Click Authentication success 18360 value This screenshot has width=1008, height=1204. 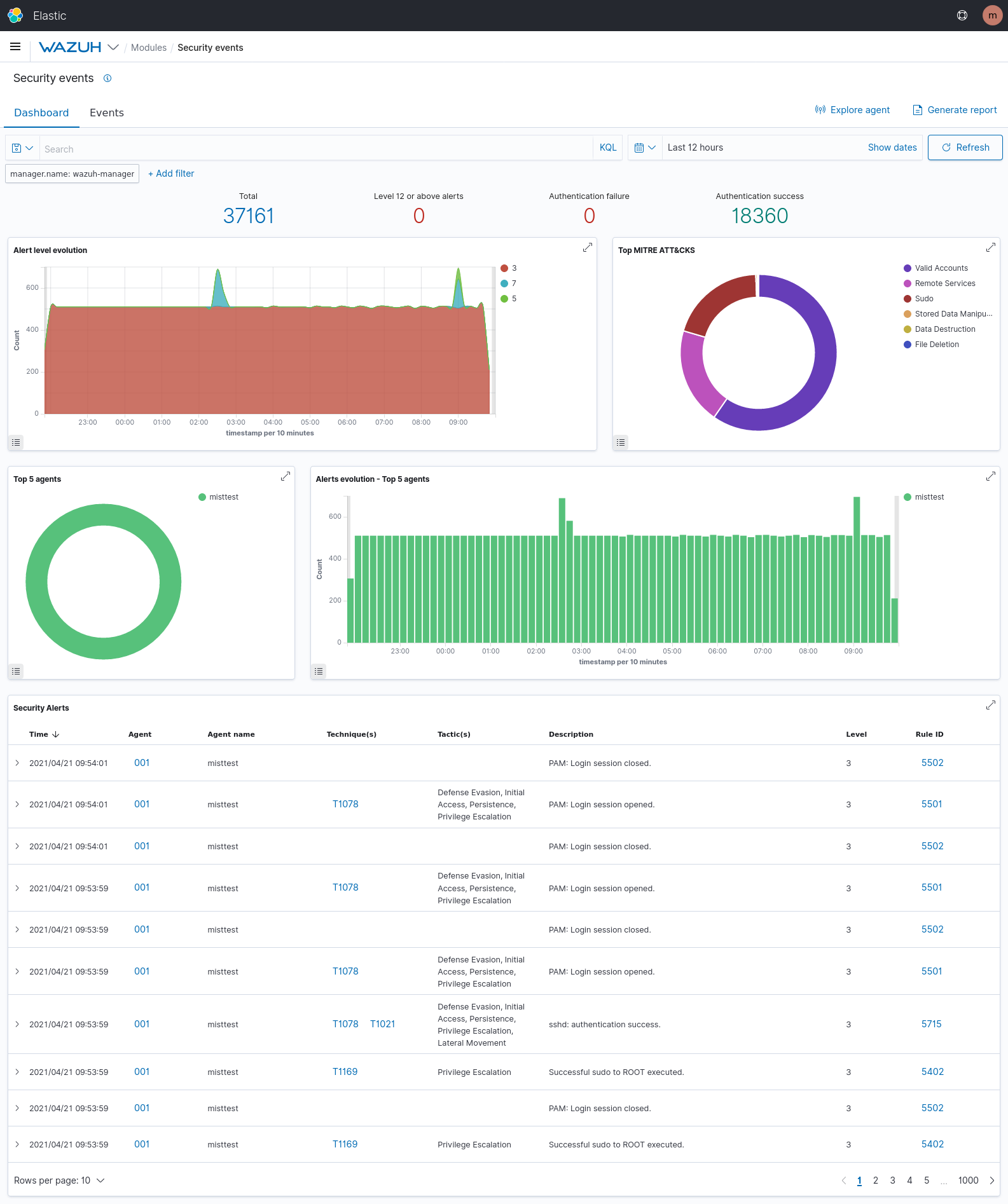[759, 216]
